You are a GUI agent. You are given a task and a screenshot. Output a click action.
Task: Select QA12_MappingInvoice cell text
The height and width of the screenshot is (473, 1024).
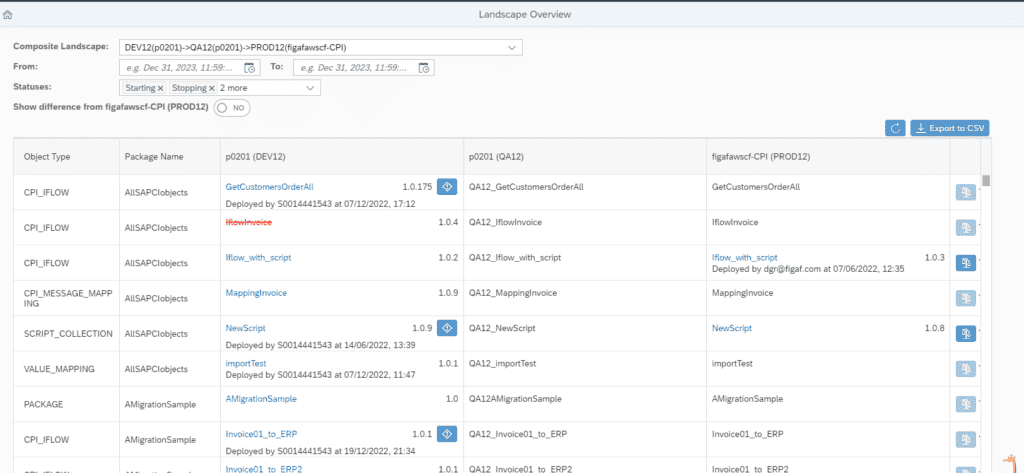(513, 293)
